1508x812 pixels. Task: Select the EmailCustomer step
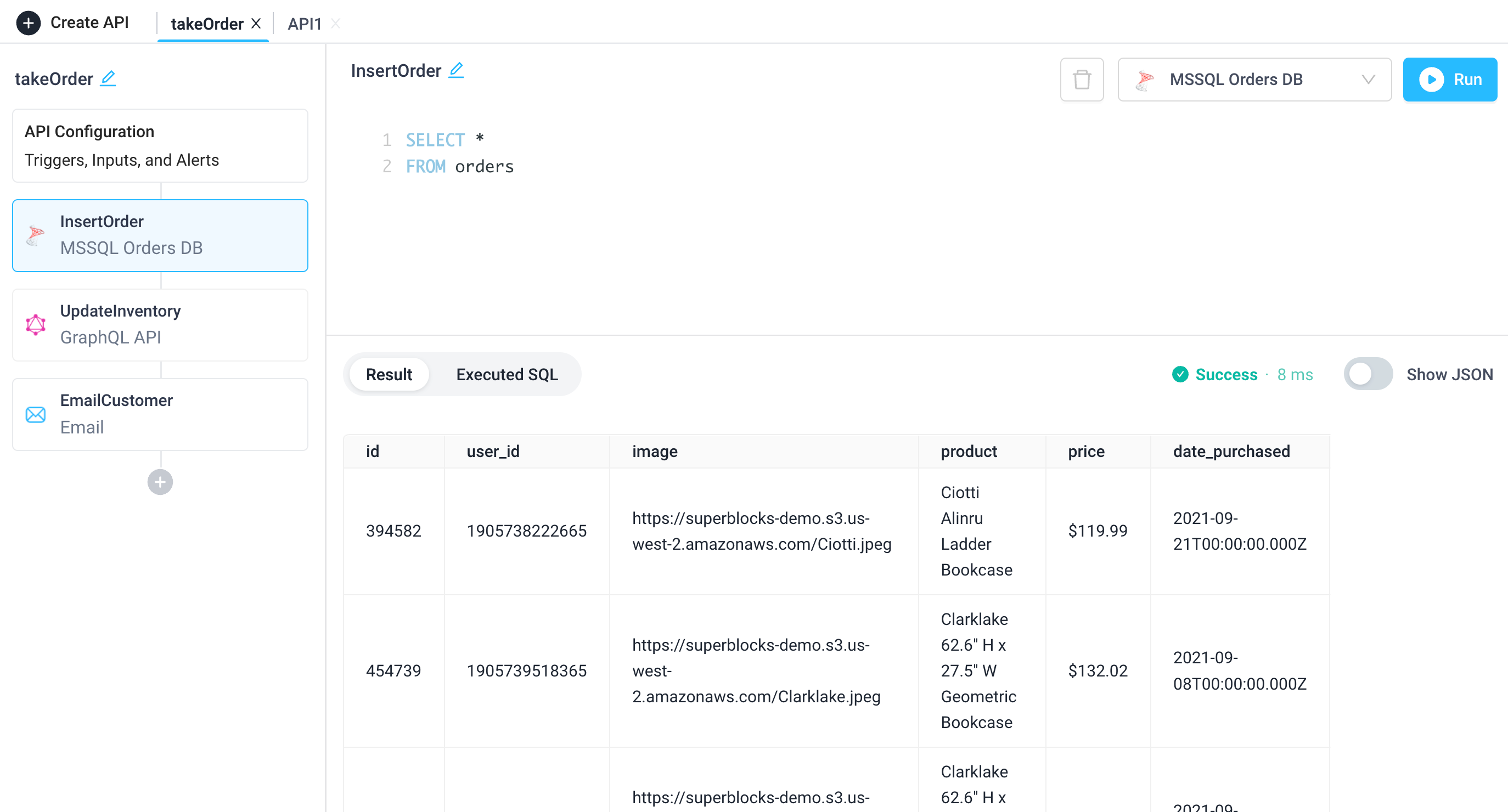pos(160,414)
